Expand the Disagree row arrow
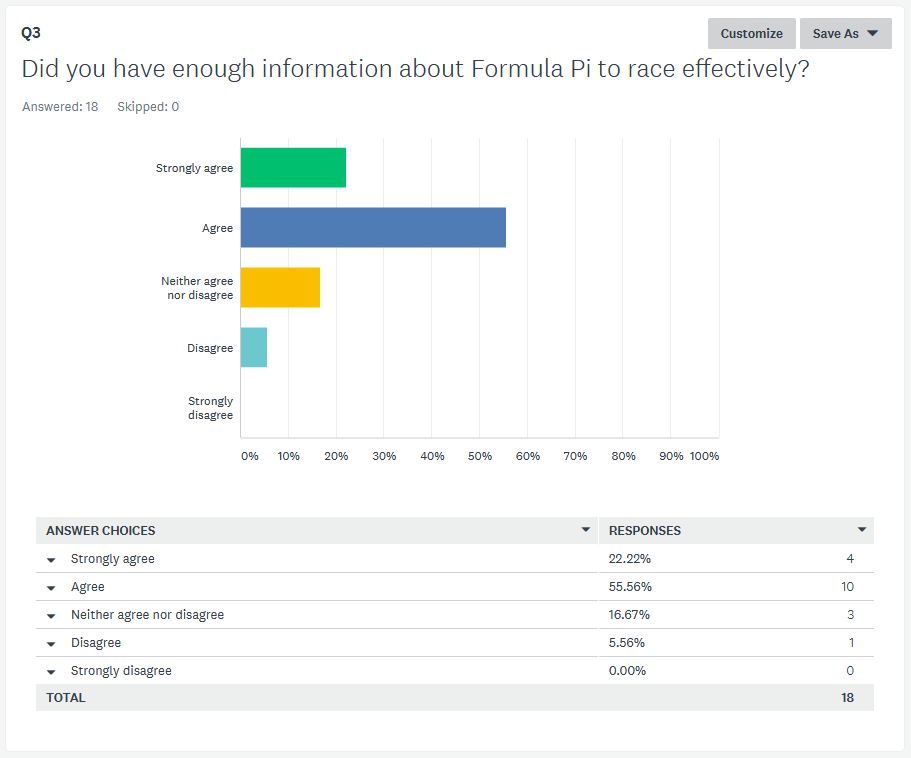Image resolution: width=911 pixels, height=758 pixels. tap(51, 644)
